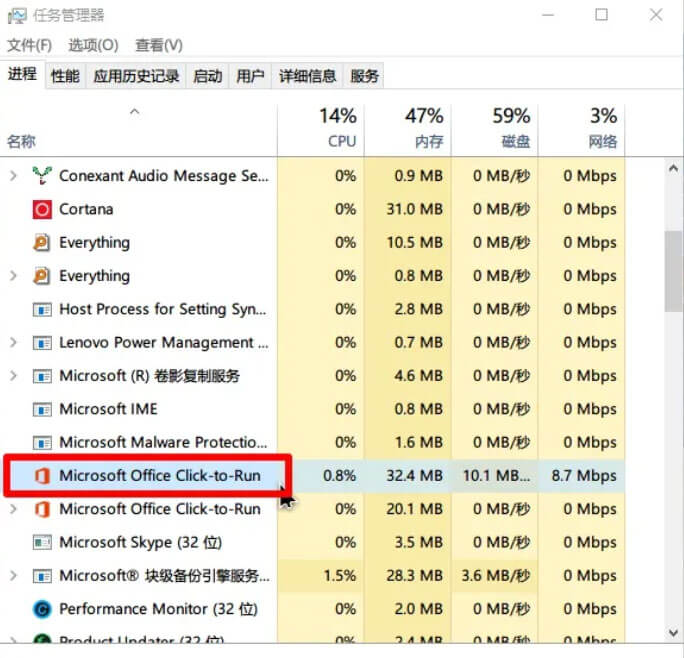The height and width of the screenshot is (658, 684).
Task: Expand the Lenovo Power Management process
Action: pos(13,342)
